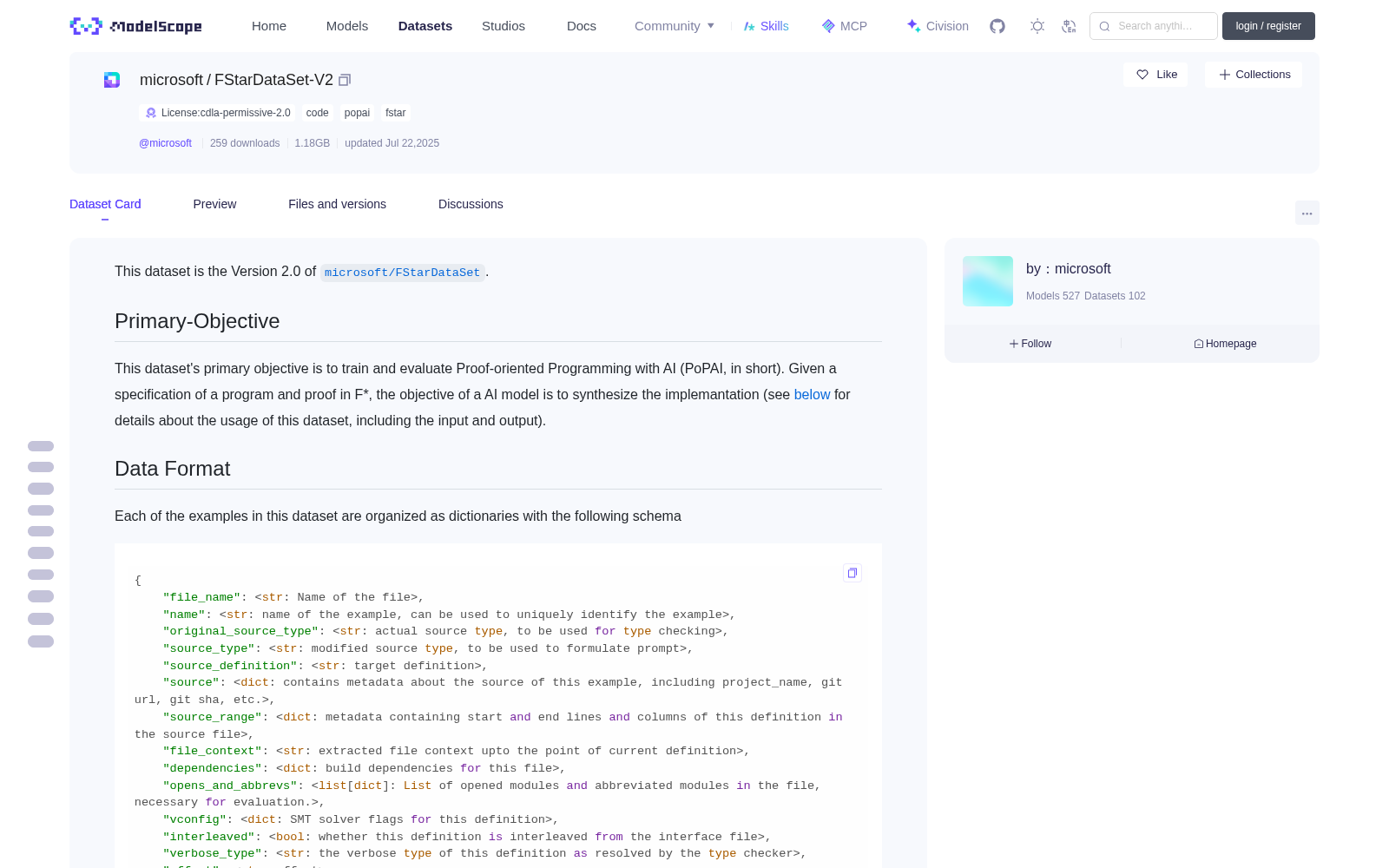Switch to the Preview tab
The height and width of the screenshot is (868, 1389).
tap(214, 204)
